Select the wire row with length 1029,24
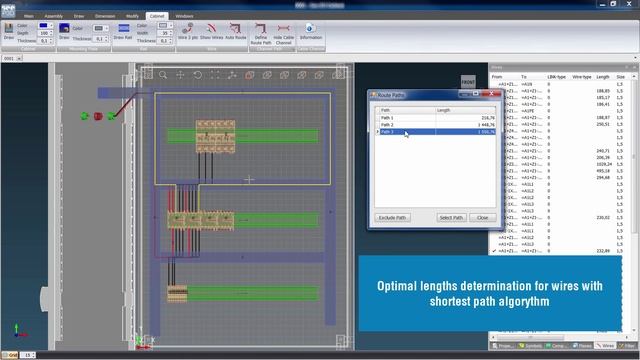This screenshot has height=360, width=640. click(560, 164)
